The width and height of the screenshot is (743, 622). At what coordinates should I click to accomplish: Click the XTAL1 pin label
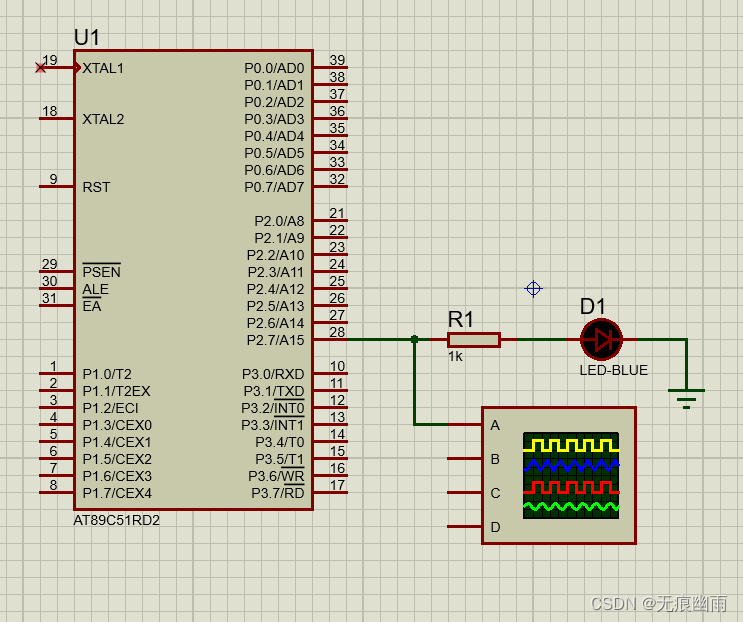coord(103,68)
